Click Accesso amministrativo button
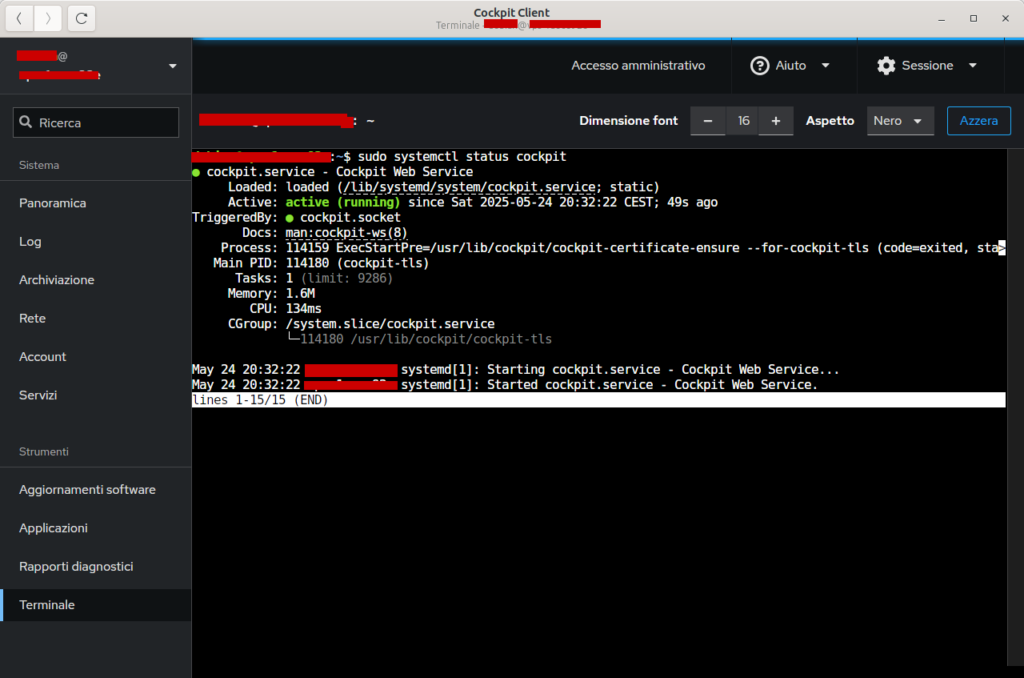Image resolution: width=1024 pixels, height=678 pixels. coord(638,65)
